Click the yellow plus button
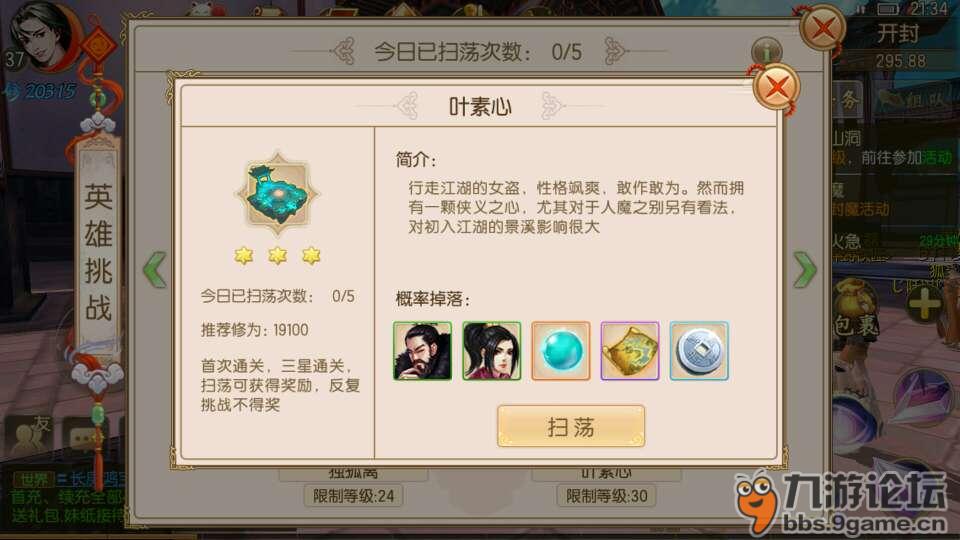This screenshot has width=960, height=540. click(x=924, y=302)
